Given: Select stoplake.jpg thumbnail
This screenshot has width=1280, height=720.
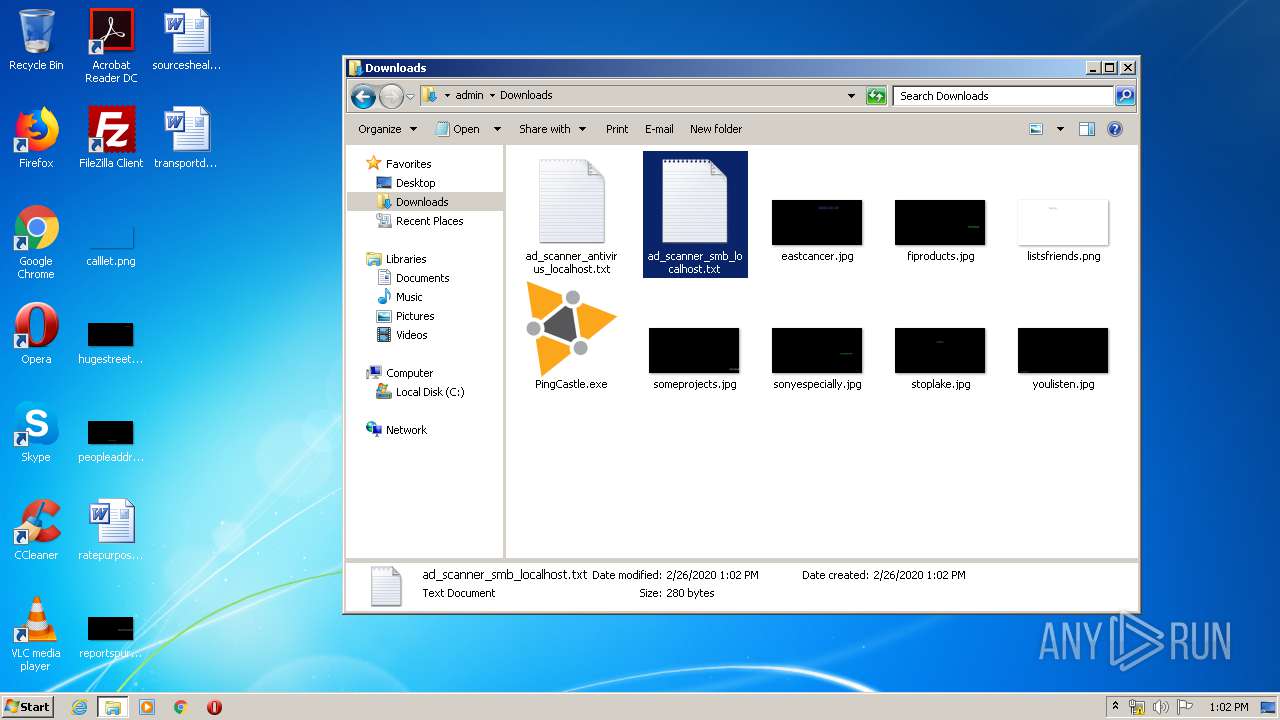Looking at the screenshot, I should coord(940,358).
